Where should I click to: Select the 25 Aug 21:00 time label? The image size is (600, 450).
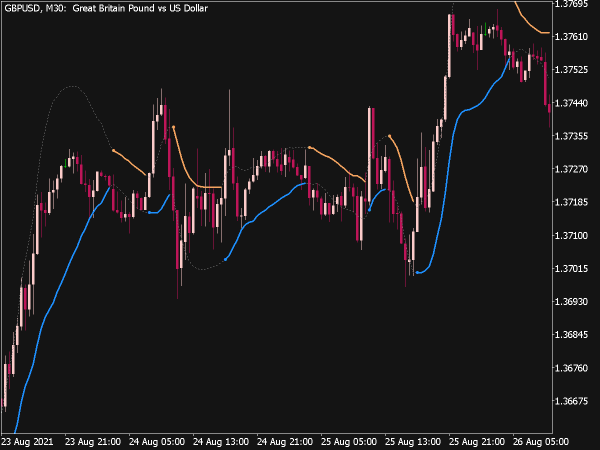477,442
